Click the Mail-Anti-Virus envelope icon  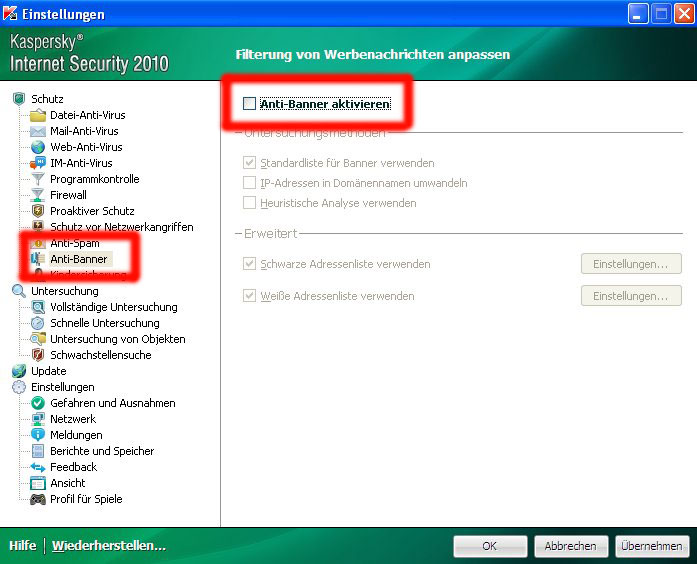38,131
